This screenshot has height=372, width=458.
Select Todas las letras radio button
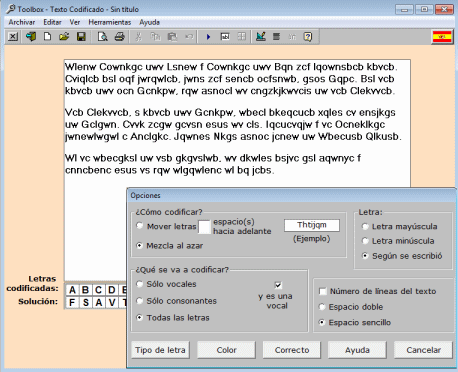click(x=140, y=318)
